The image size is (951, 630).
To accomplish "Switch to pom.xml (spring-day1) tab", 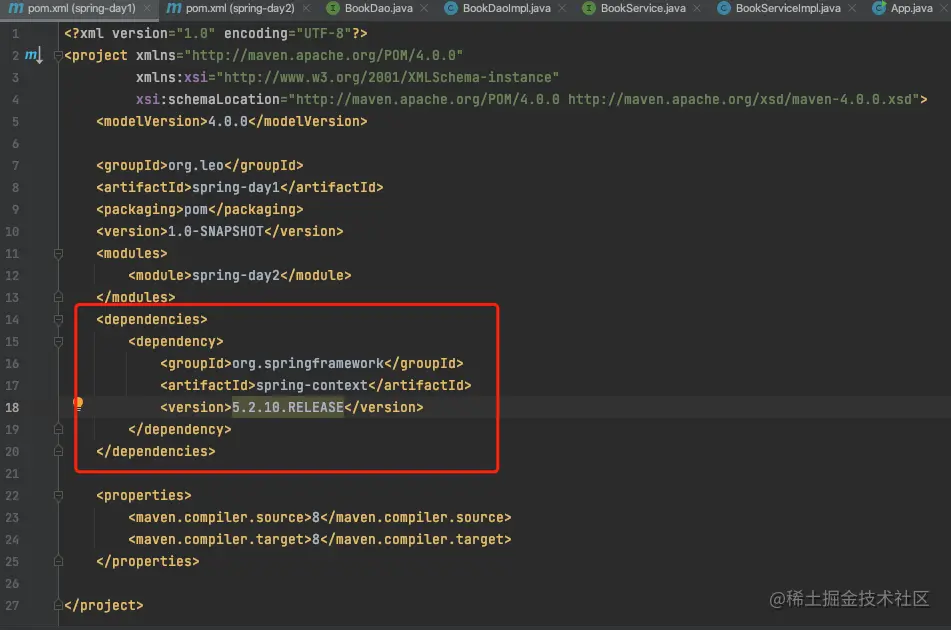I will coord(81,8).
